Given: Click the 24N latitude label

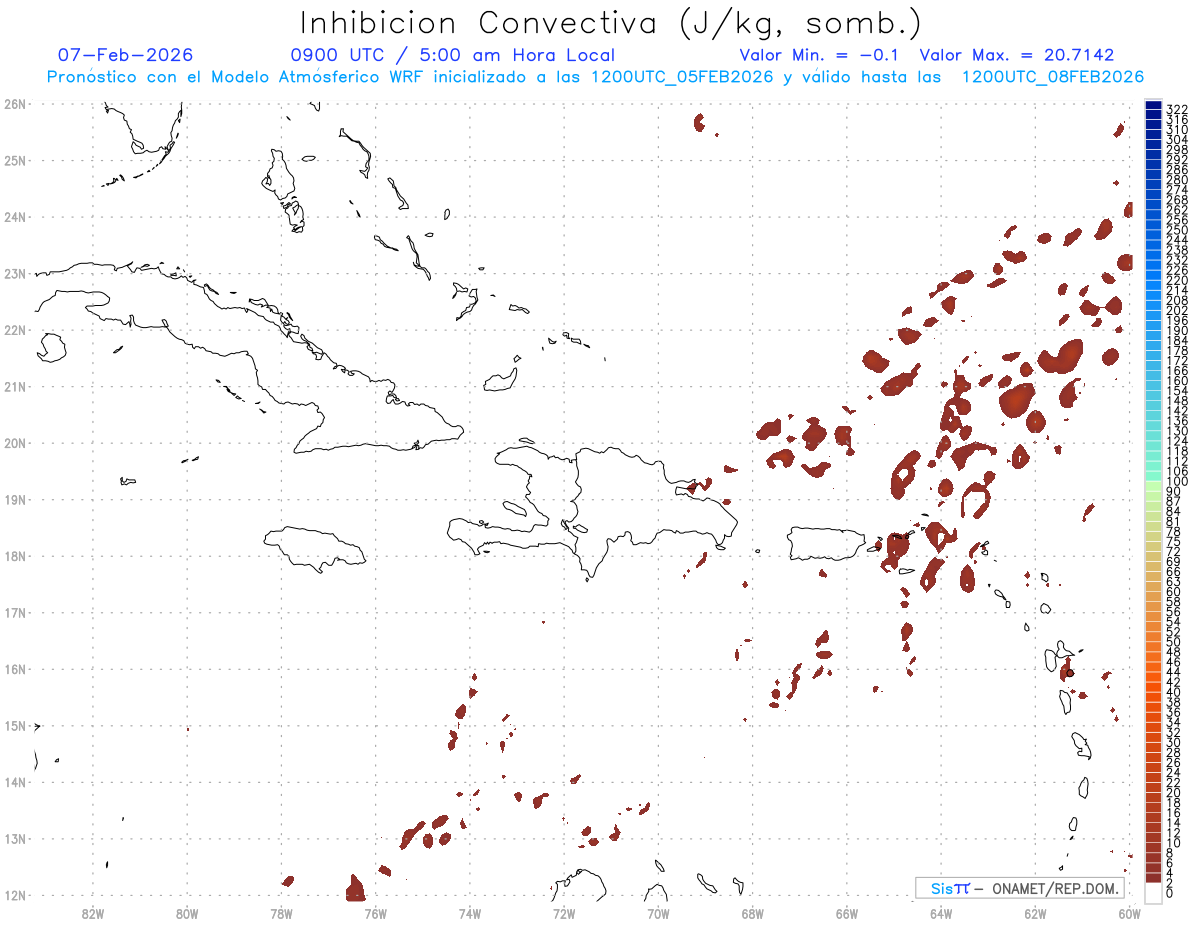Looking at the screenshot, I should click(15, 217).
